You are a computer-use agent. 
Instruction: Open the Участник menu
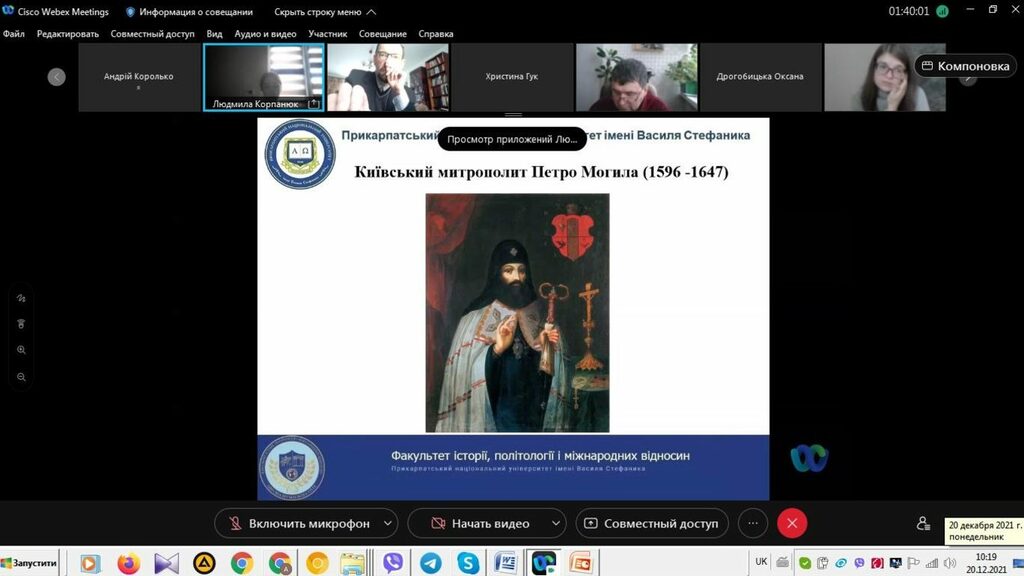328,34
